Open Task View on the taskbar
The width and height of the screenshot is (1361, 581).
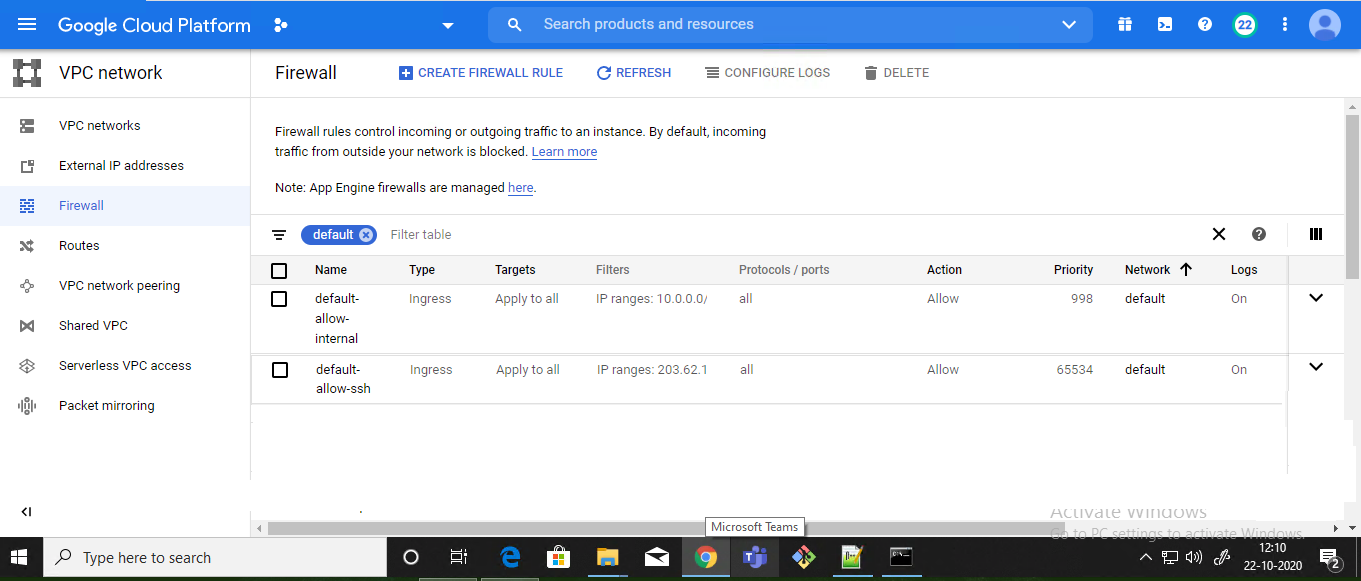point(459,558)
